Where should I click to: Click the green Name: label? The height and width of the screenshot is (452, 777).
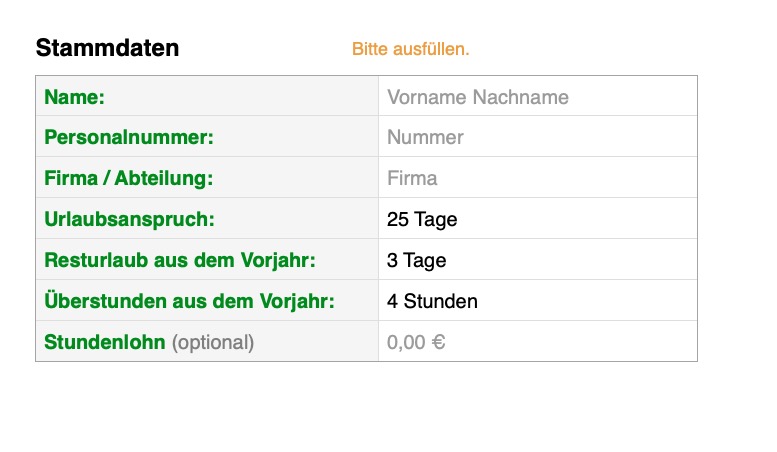(x=75, y=97)
